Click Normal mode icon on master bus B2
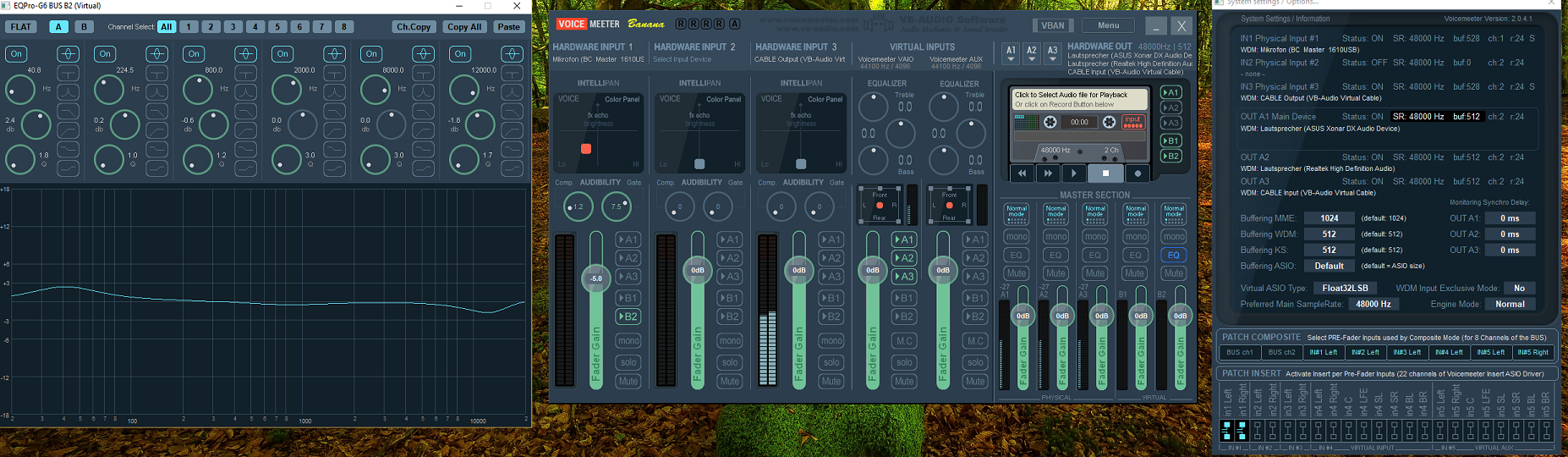The width and height of the screenshot is (1568, 457). pyautogui.click(x=1174, y=213)
